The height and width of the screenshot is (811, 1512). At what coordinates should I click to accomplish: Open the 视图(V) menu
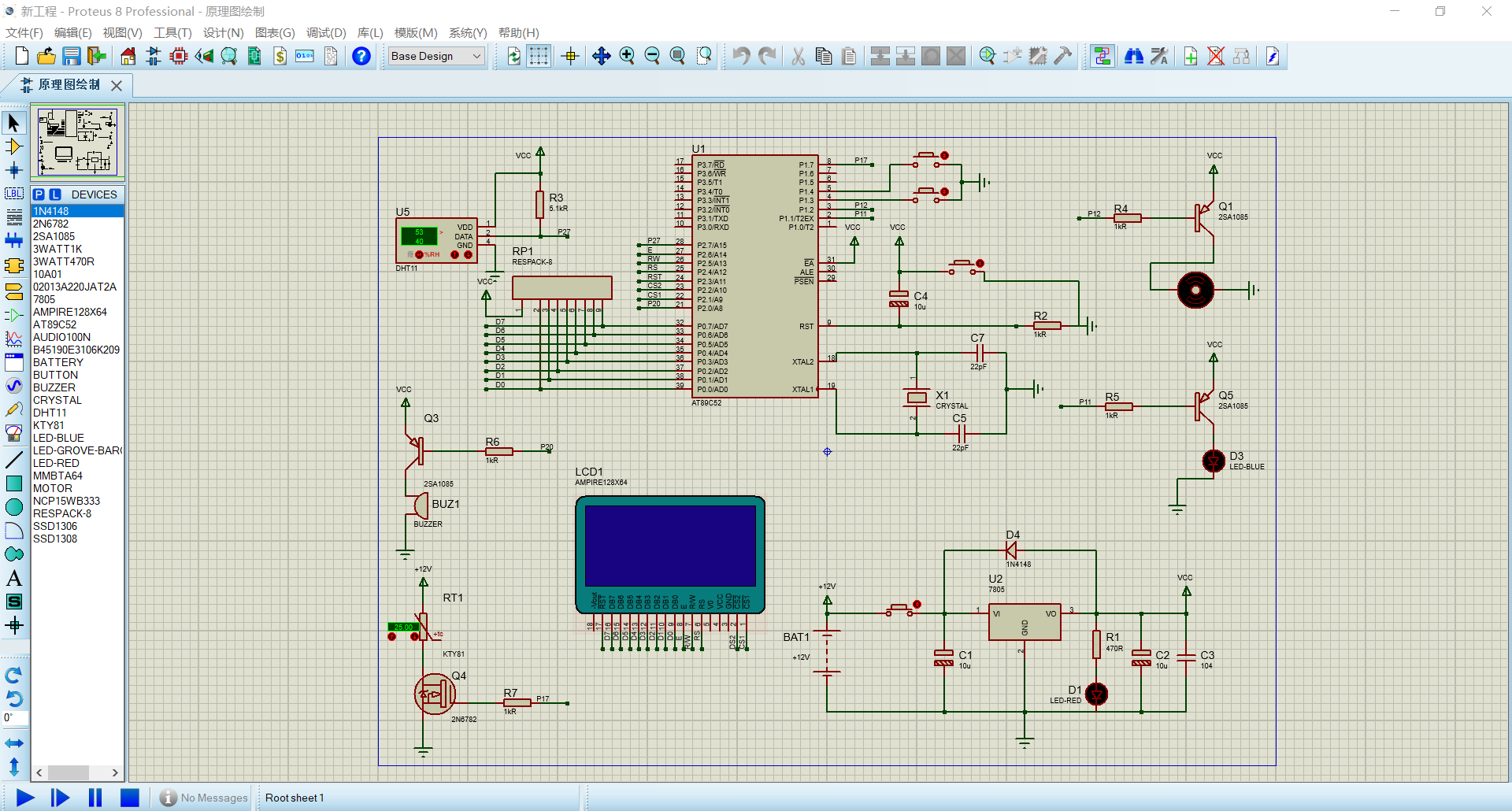pos(122,32)
